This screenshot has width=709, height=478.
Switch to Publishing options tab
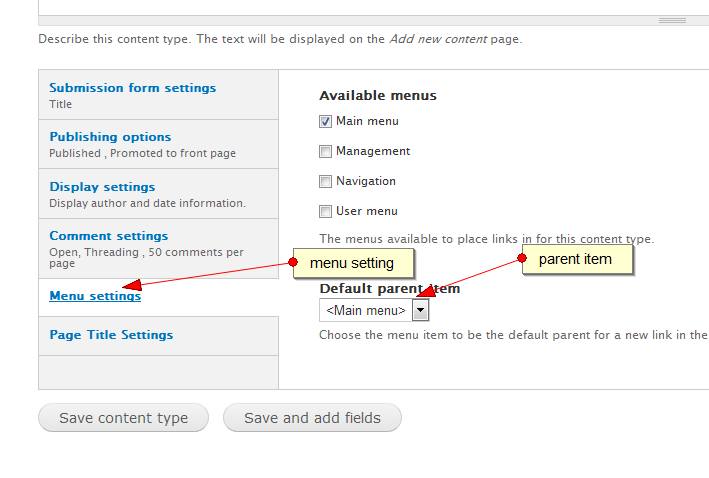click(110, 137)
